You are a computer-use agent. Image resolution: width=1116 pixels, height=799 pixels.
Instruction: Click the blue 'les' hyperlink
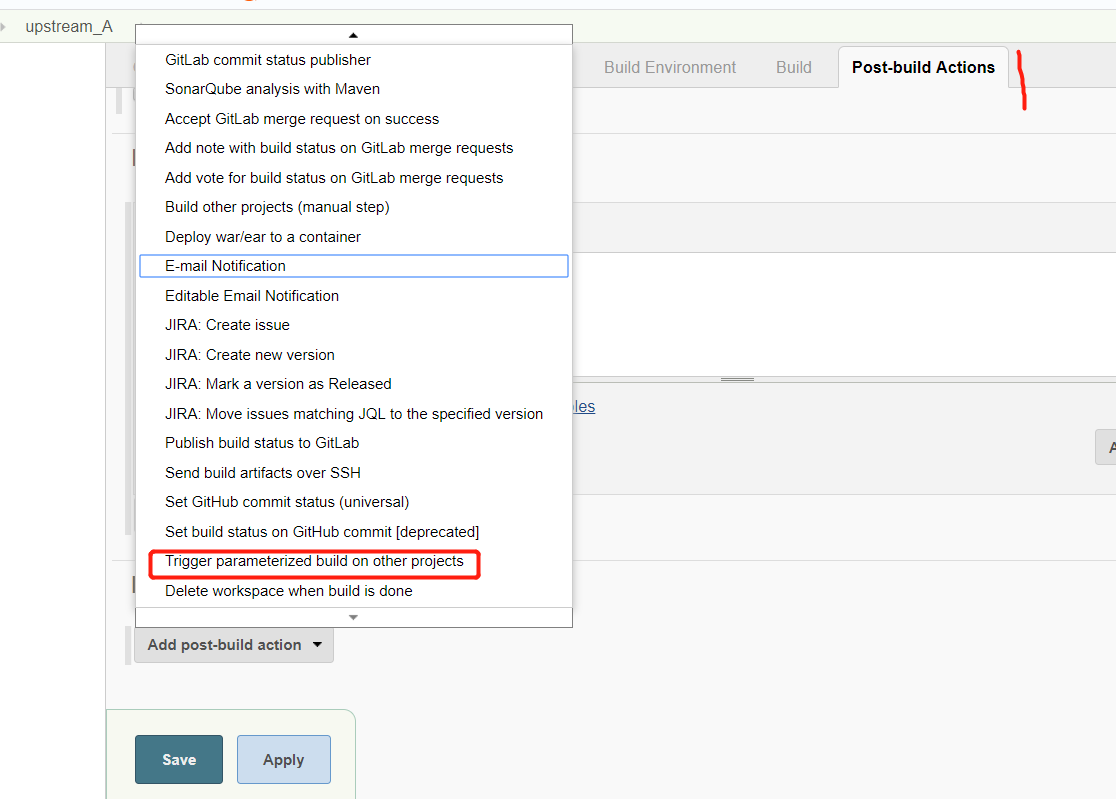click(585, 406)
